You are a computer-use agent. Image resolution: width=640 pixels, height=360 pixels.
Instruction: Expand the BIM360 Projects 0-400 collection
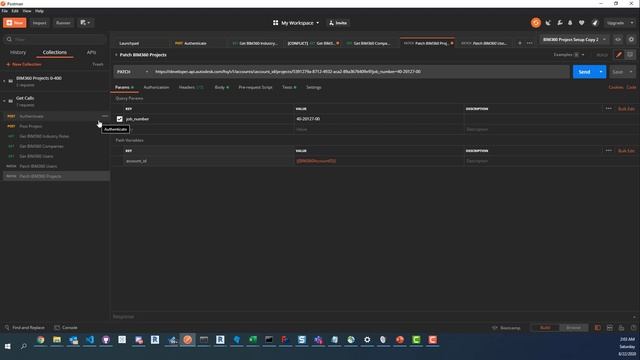coord(4,81)
